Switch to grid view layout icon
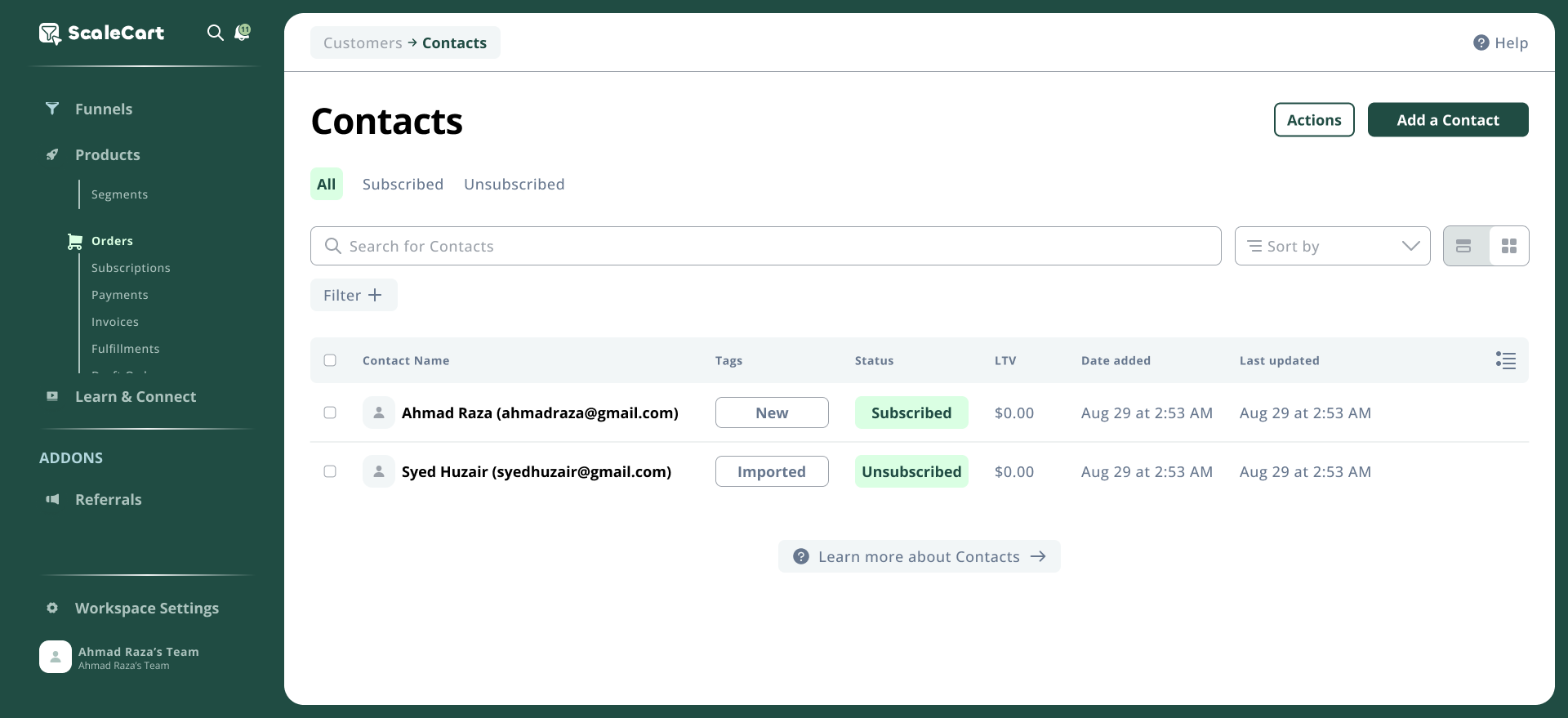 [1508, 246]
